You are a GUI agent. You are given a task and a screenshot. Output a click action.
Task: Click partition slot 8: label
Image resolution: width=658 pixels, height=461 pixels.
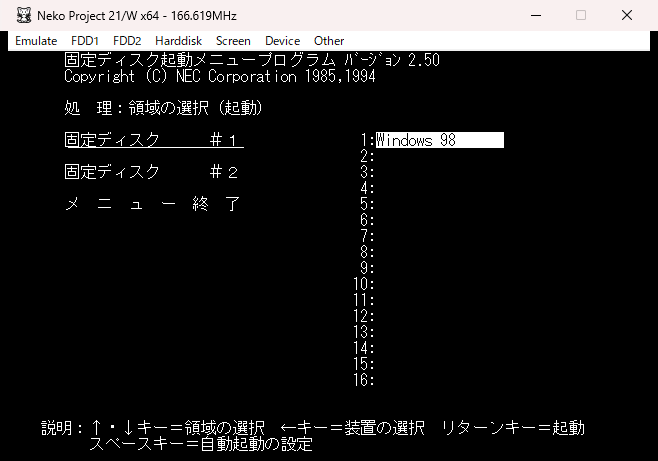367,252
